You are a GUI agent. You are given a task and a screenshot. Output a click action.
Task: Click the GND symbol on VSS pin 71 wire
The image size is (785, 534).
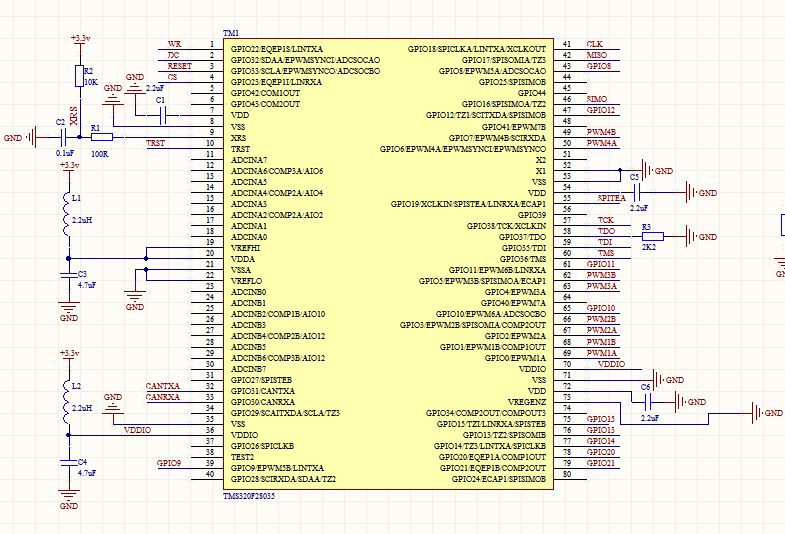click(x=668, y=380)
